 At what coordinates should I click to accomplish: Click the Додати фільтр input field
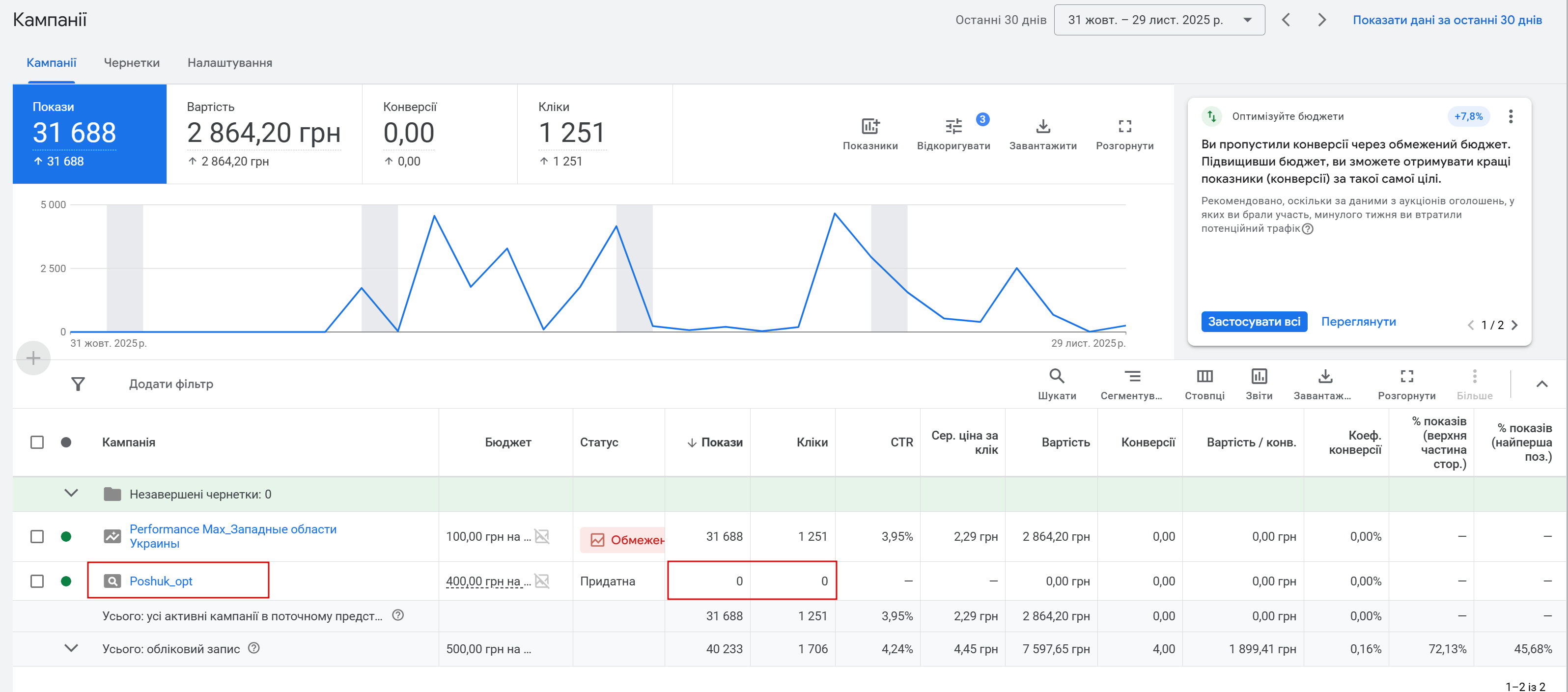171,384
